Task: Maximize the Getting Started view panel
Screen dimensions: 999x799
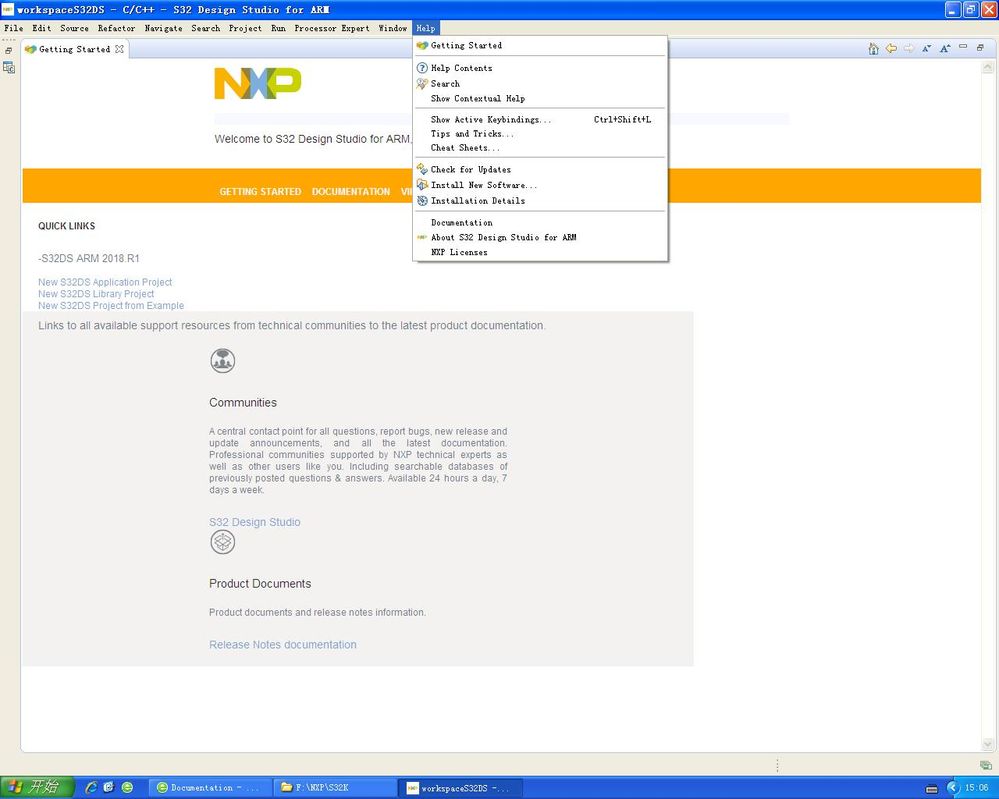Action: 980,47
